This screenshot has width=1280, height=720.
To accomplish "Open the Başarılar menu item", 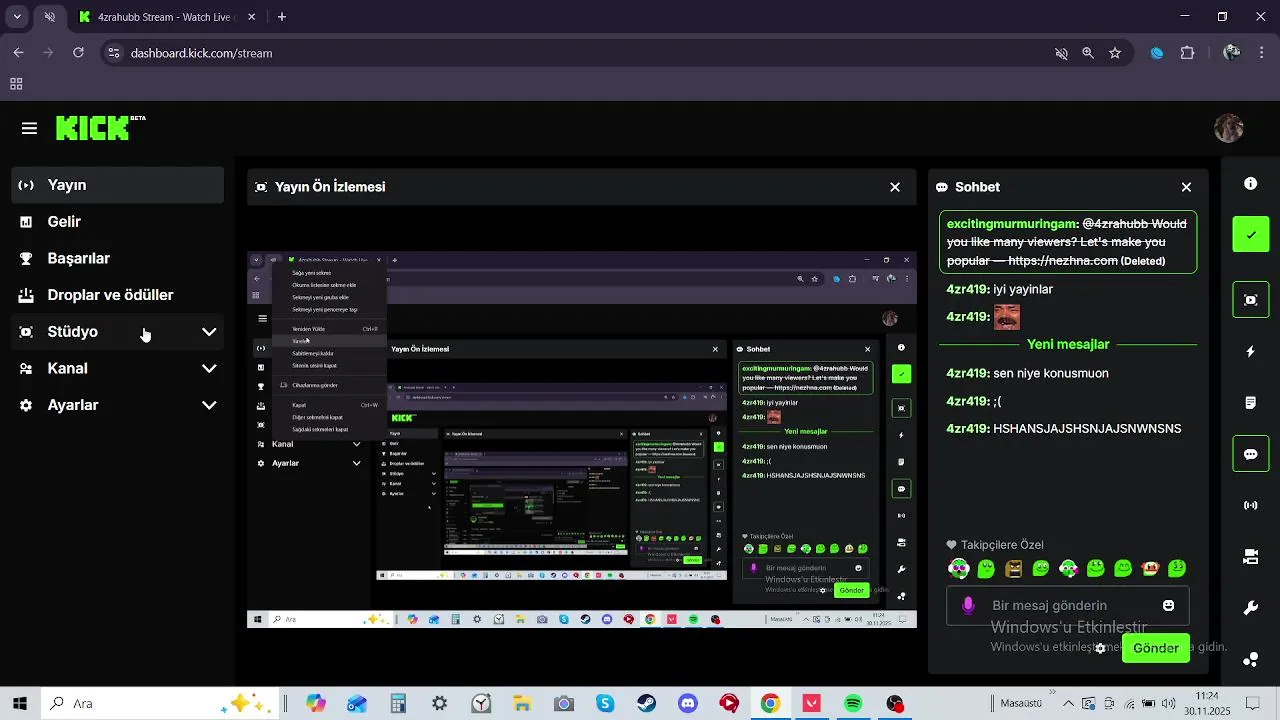I will tap(118, 258).
